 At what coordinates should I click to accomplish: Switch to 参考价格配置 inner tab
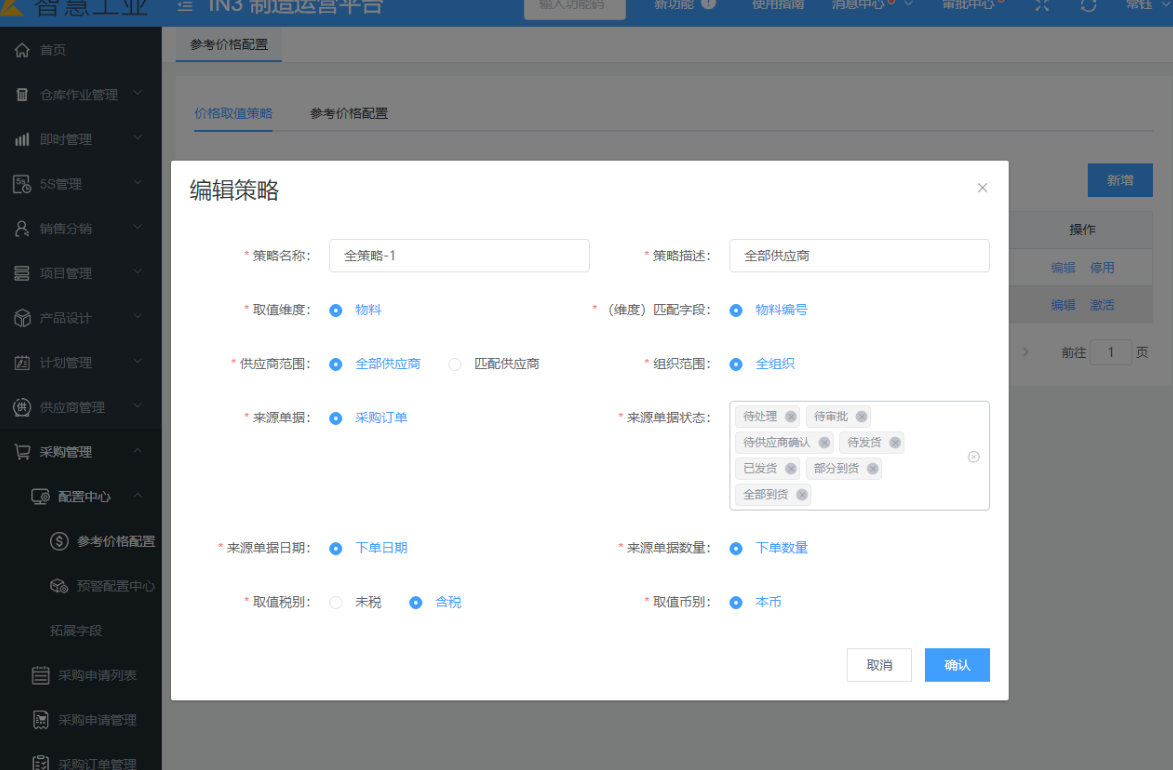349,114
